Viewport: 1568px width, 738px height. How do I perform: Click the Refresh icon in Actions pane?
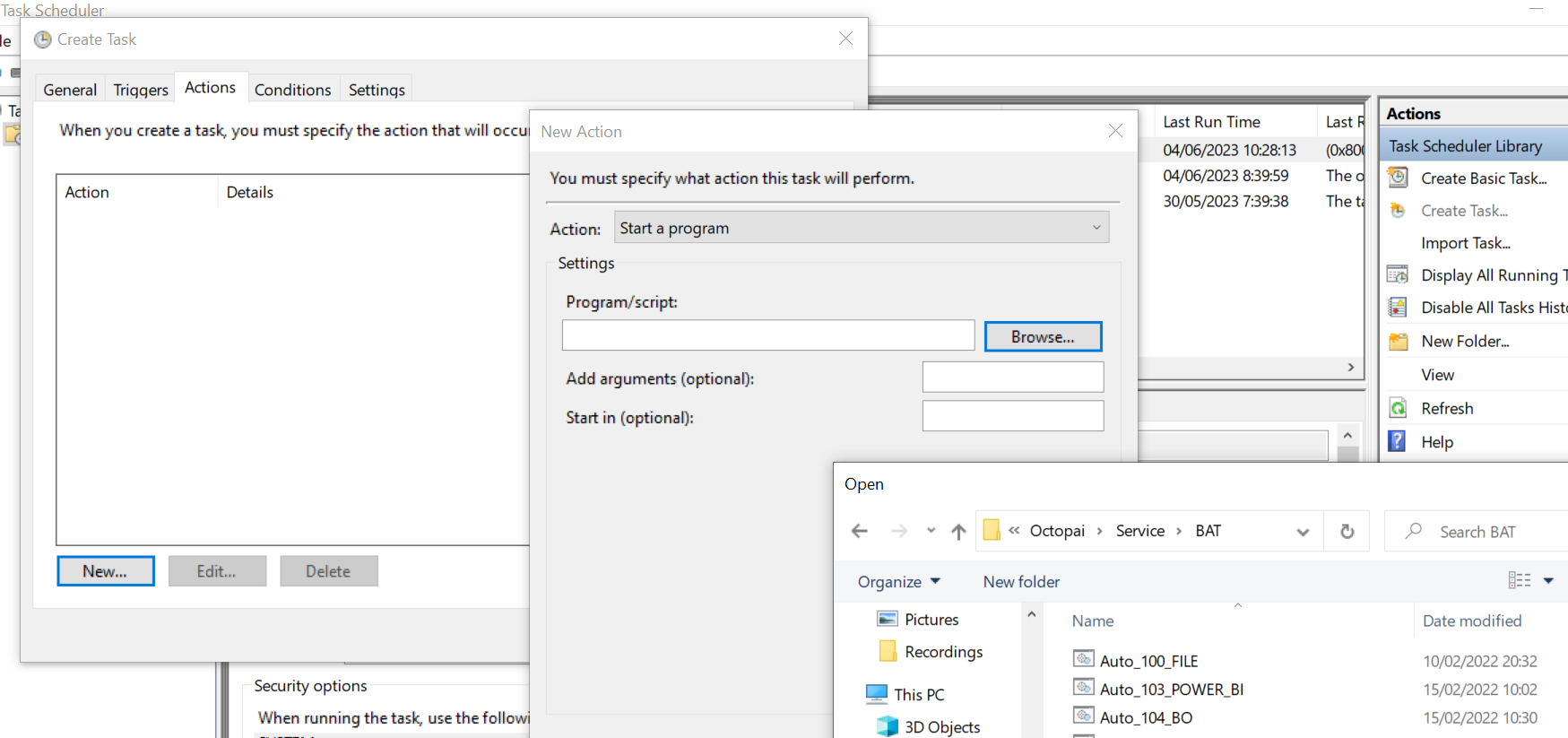pos(1397,409)
